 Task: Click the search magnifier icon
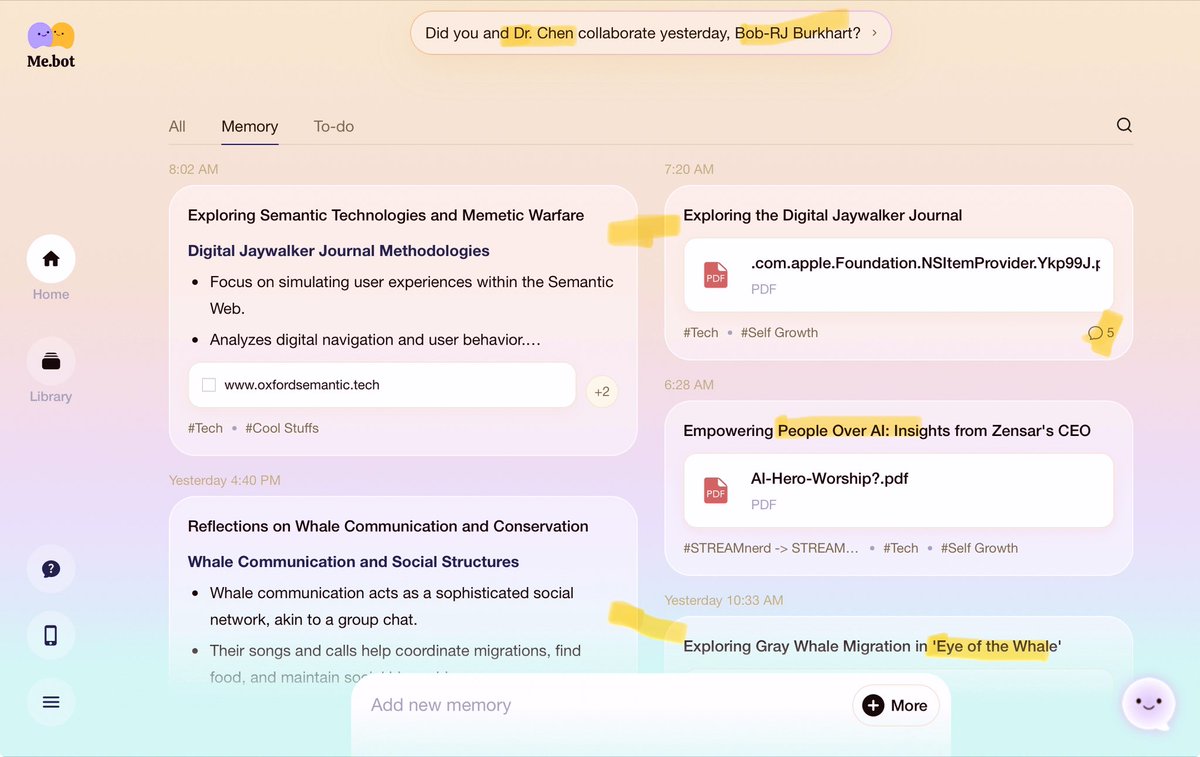tap(1124, 125)
